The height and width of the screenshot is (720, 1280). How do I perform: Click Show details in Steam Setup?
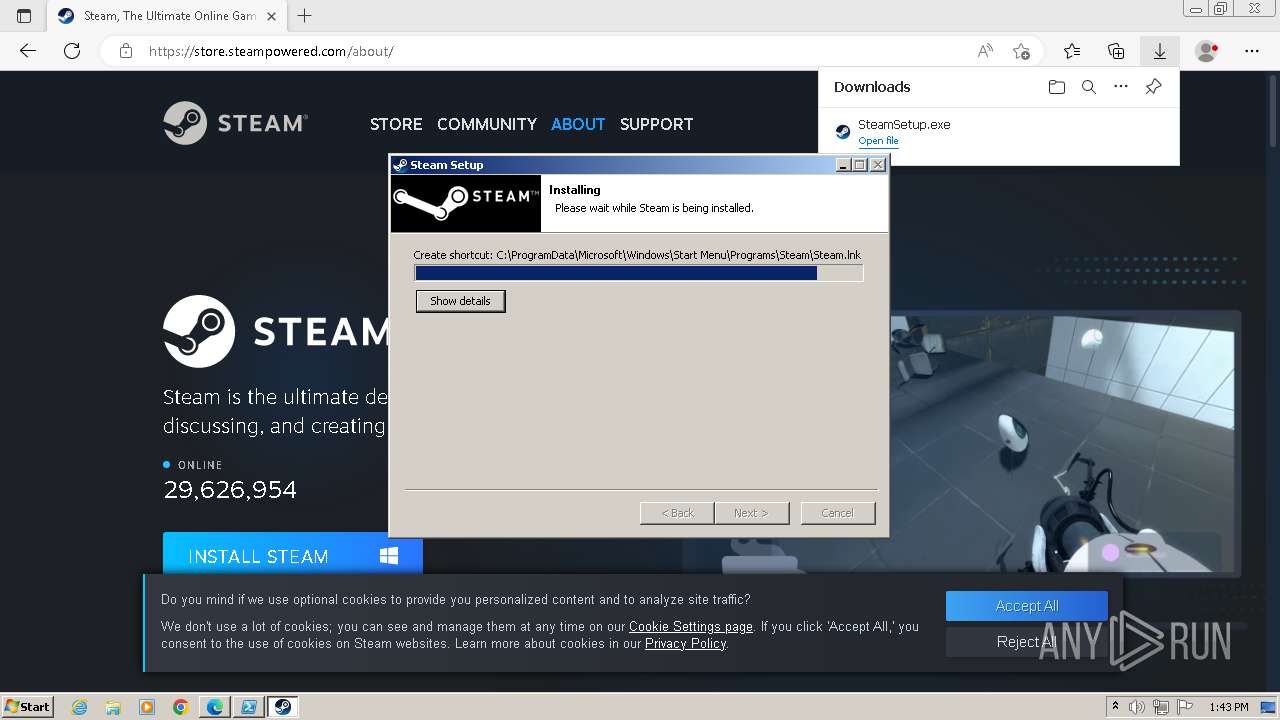click(460, 301)
